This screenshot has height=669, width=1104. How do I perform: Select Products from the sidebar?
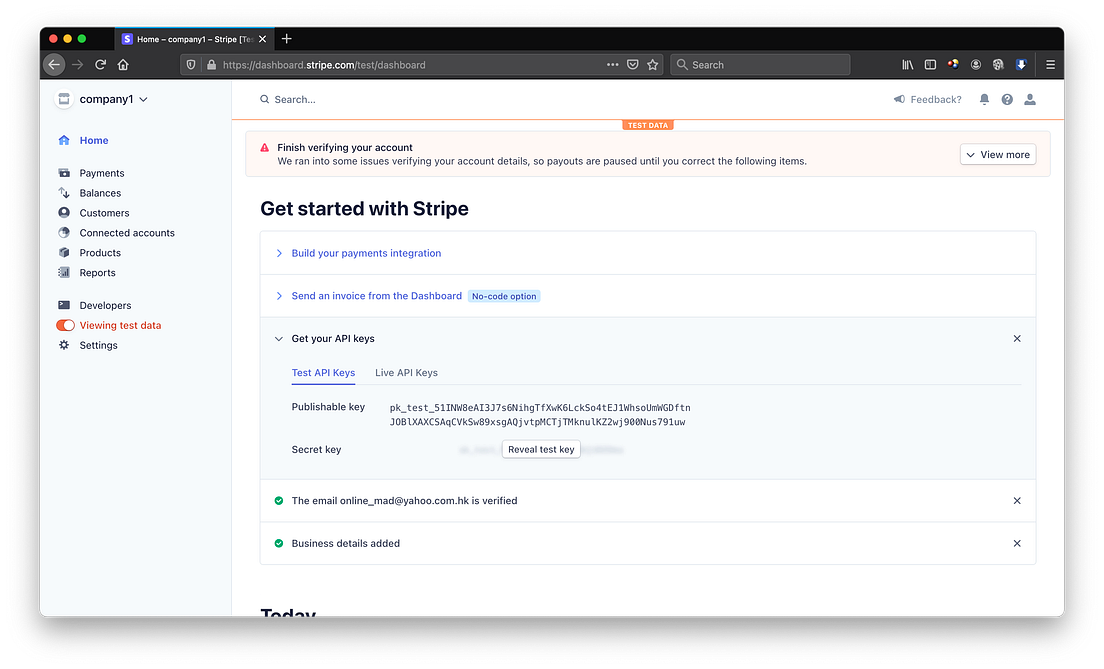click(98, 252)
